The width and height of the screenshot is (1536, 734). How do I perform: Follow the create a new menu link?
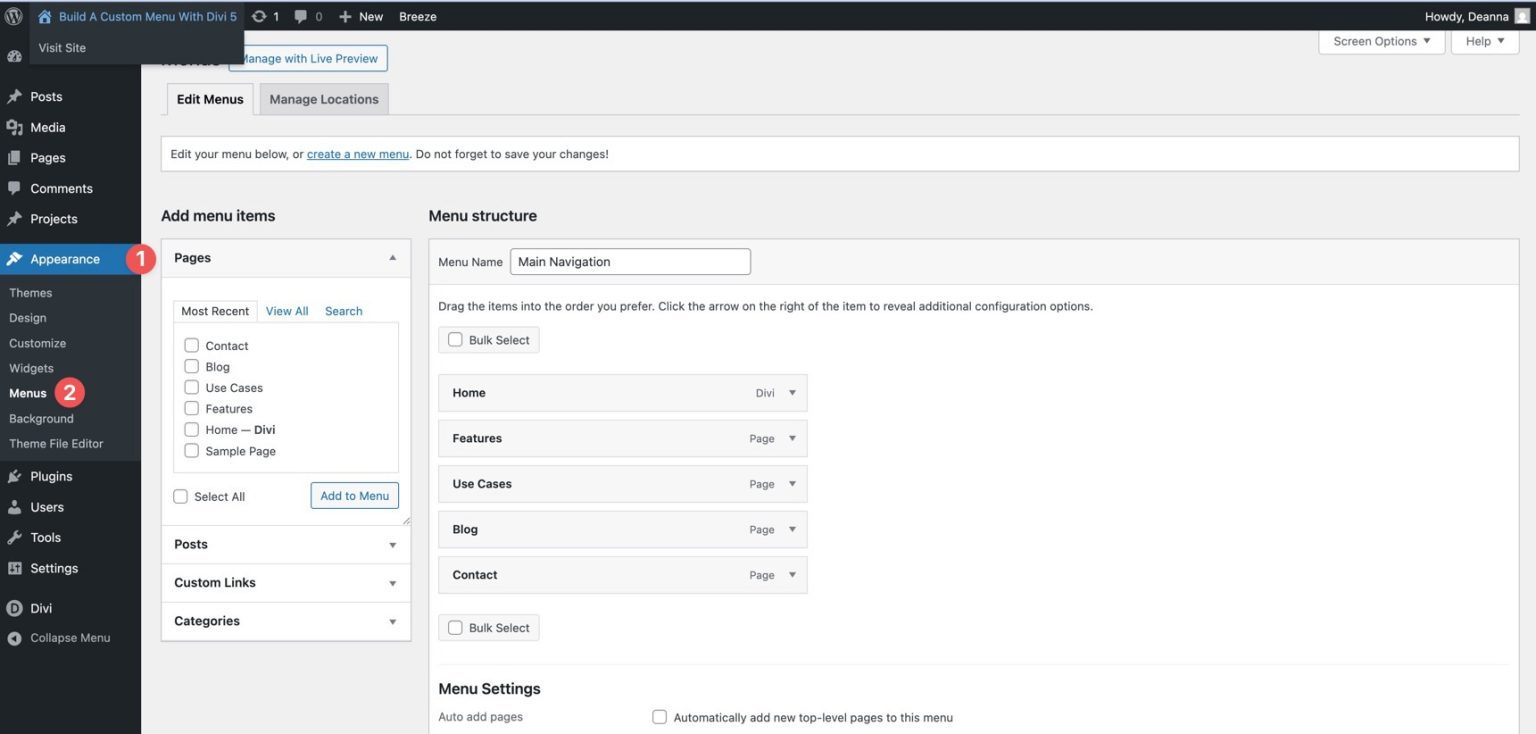click(x=357, y=154)
